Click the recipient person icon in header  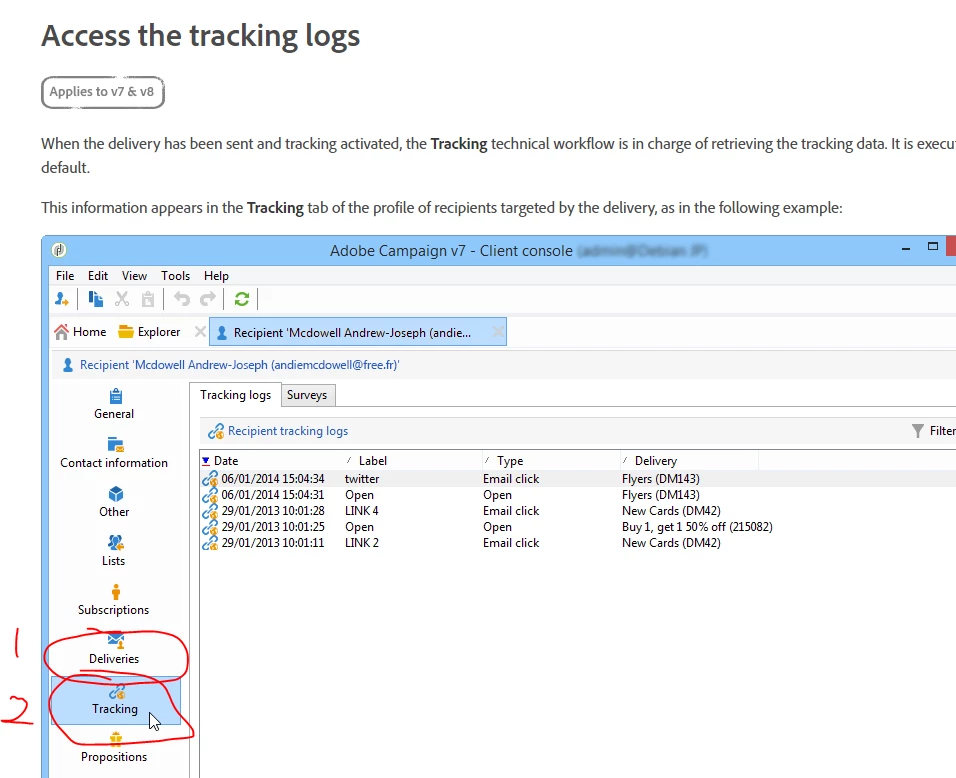click(68, 365)
